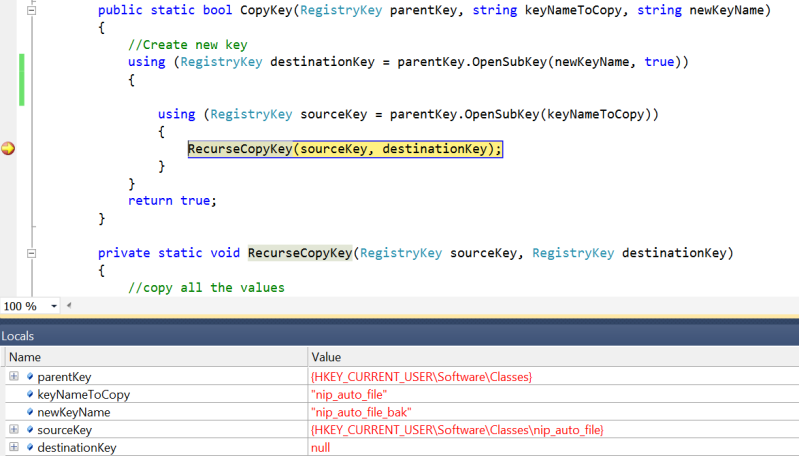Click the breakpoint arrow marker in margin
Screen dimensions: 799x462
pos(8,149)
